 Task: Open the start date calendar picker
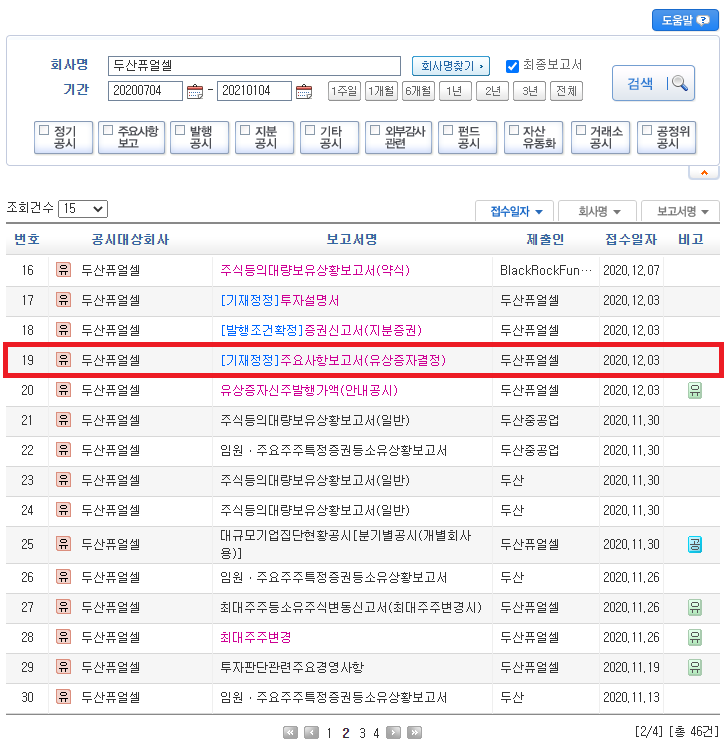pos(195,91)
